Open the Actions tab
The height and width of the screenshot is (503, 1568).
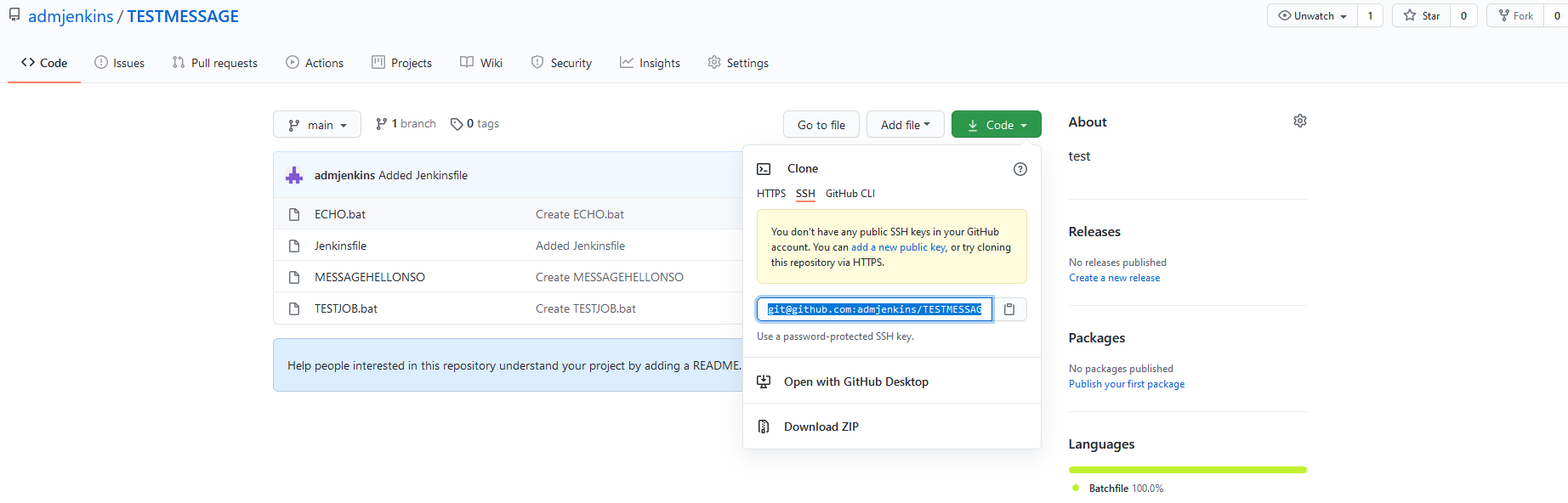click(x=315, y=63)
